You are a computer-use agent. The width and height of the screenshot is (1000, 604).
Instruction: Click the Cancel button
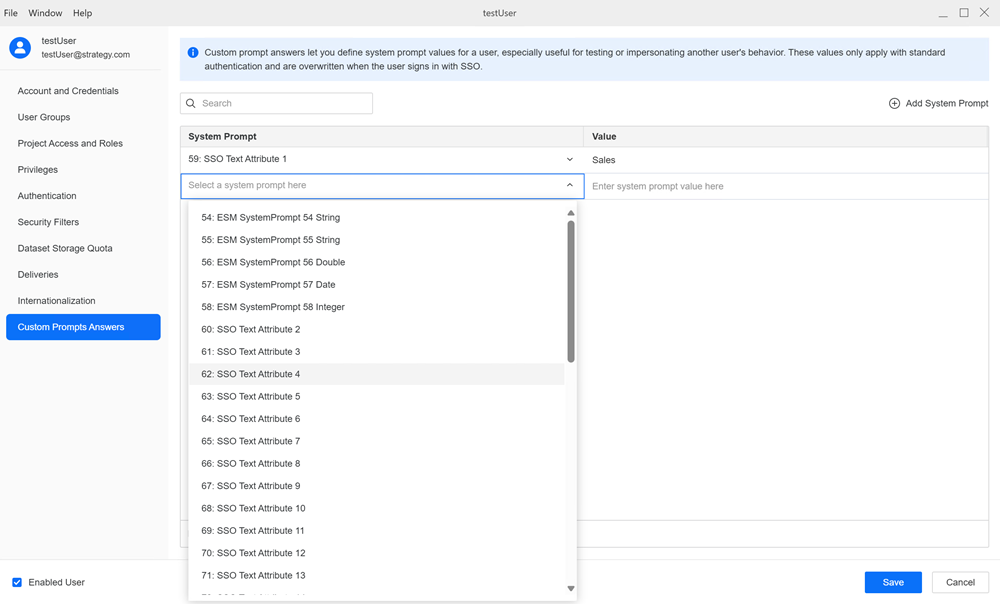coord(960,582)
